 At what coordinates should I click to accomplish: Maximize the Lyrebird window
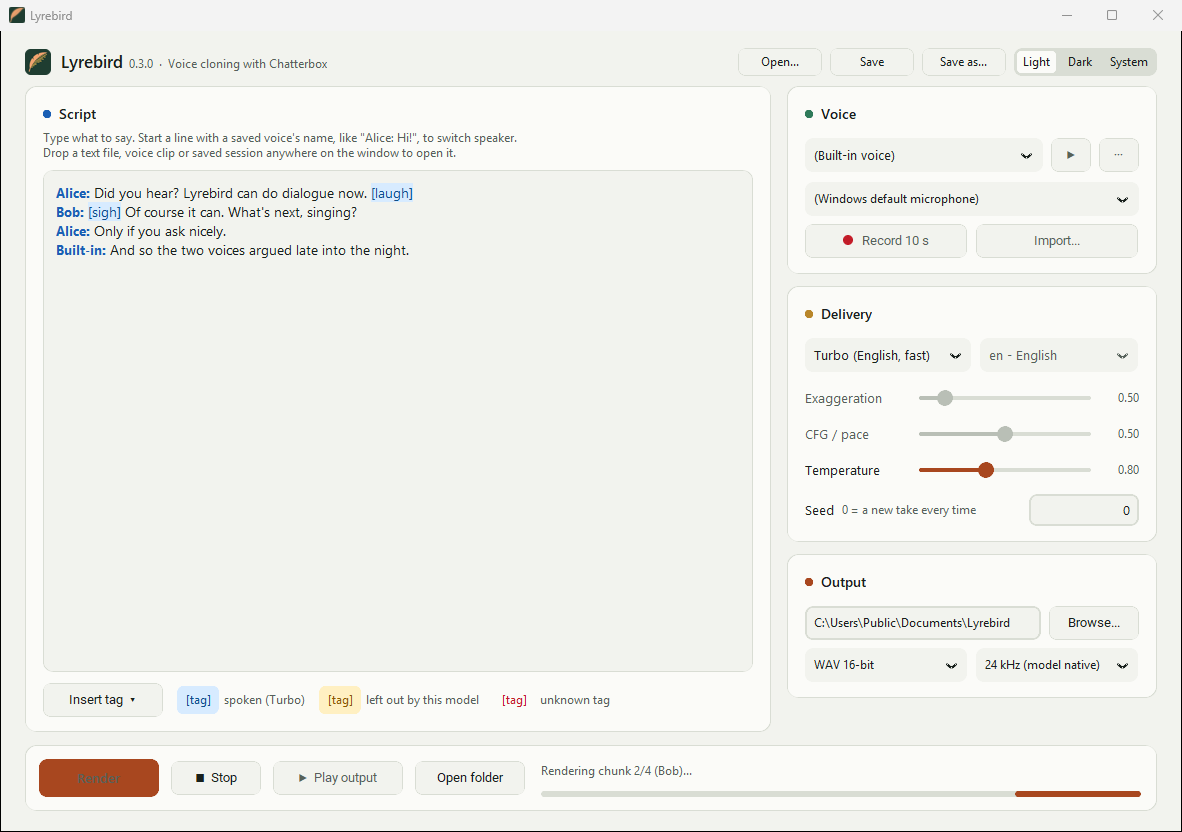[x=1112, y=15]
